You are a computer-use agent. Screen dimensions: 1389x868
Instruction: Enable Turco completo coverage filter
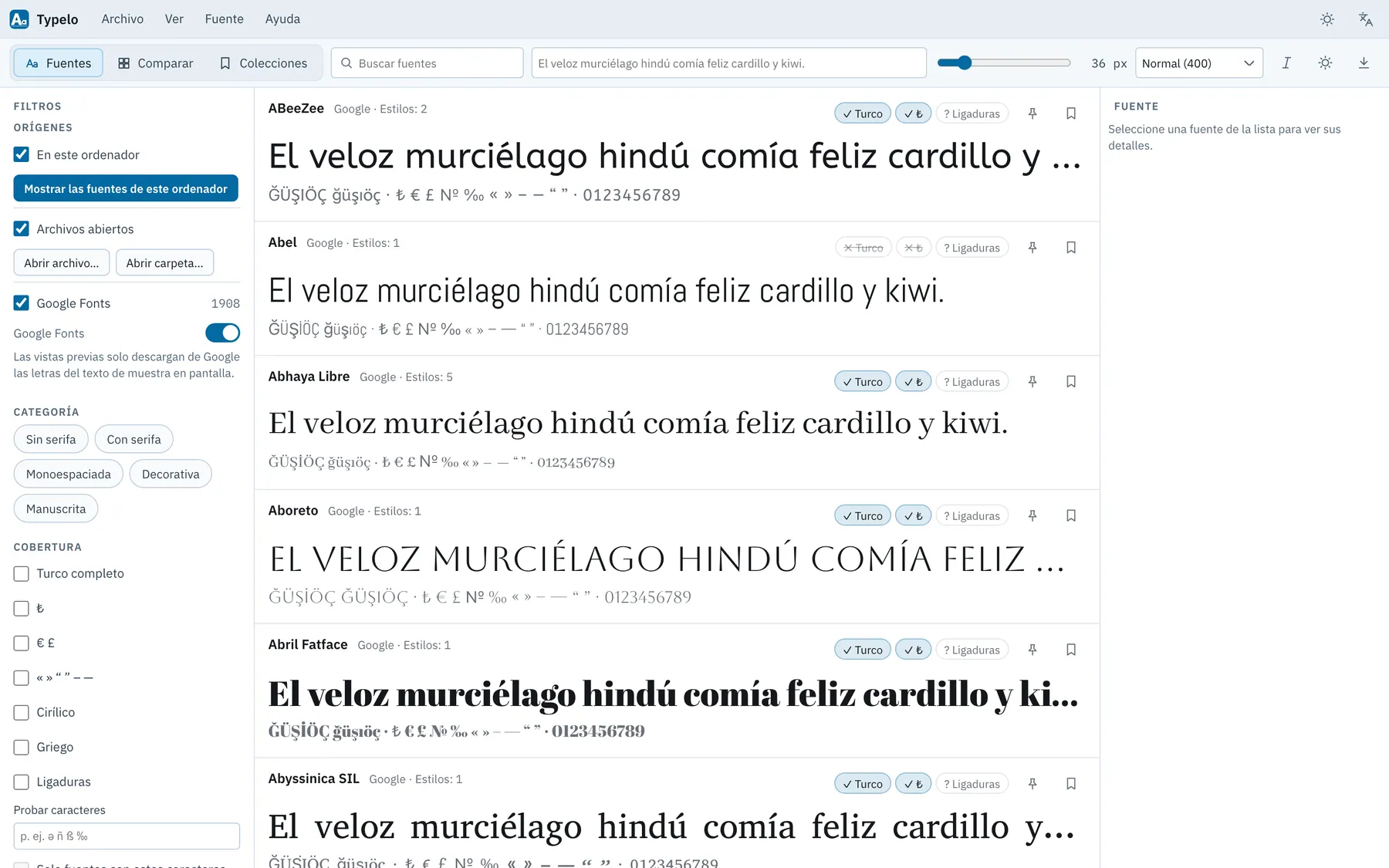(x=22, y=573)
